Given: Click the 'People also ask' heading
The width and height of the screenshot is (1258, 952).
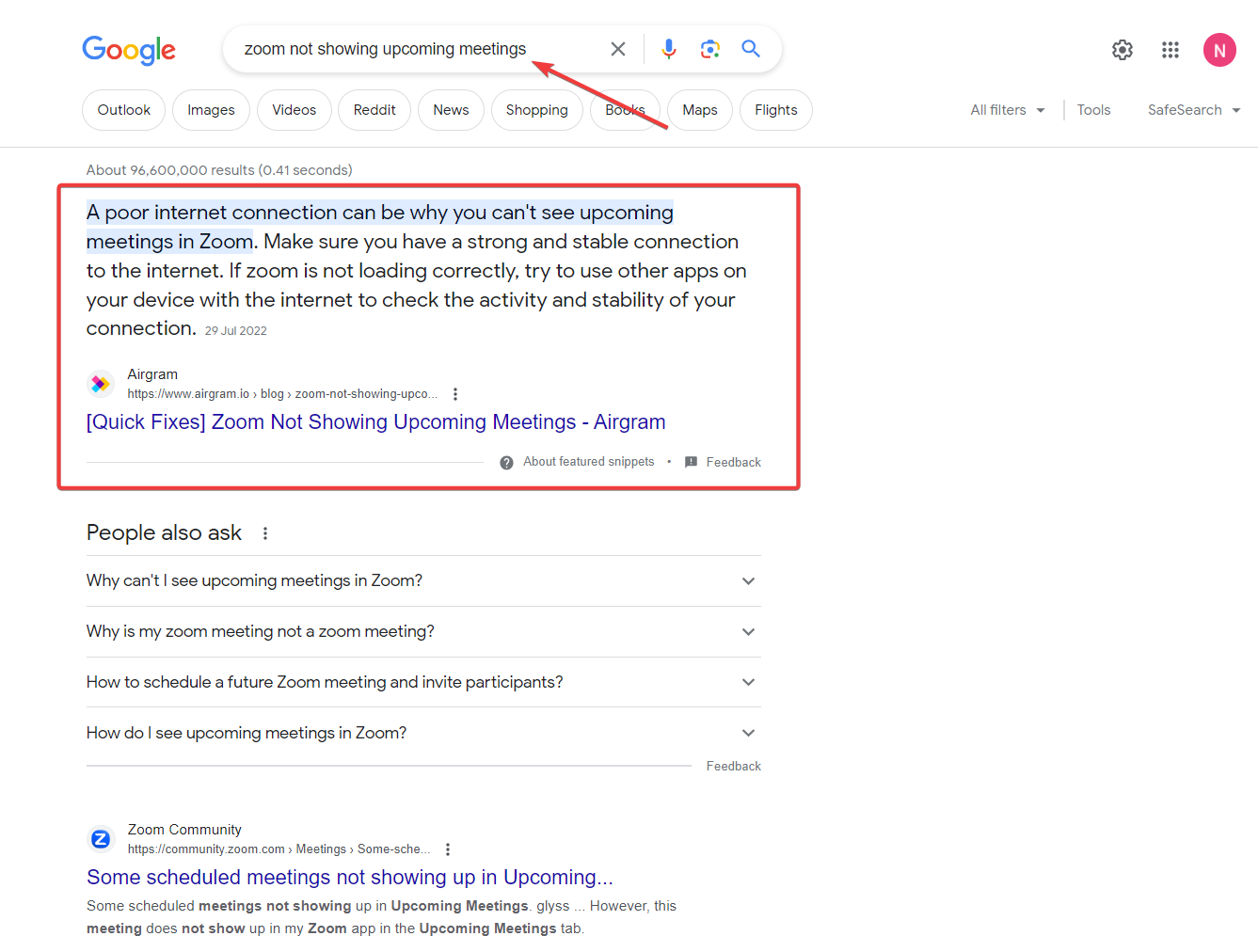Looking at the screenshot, I should (x=164, y=533).
